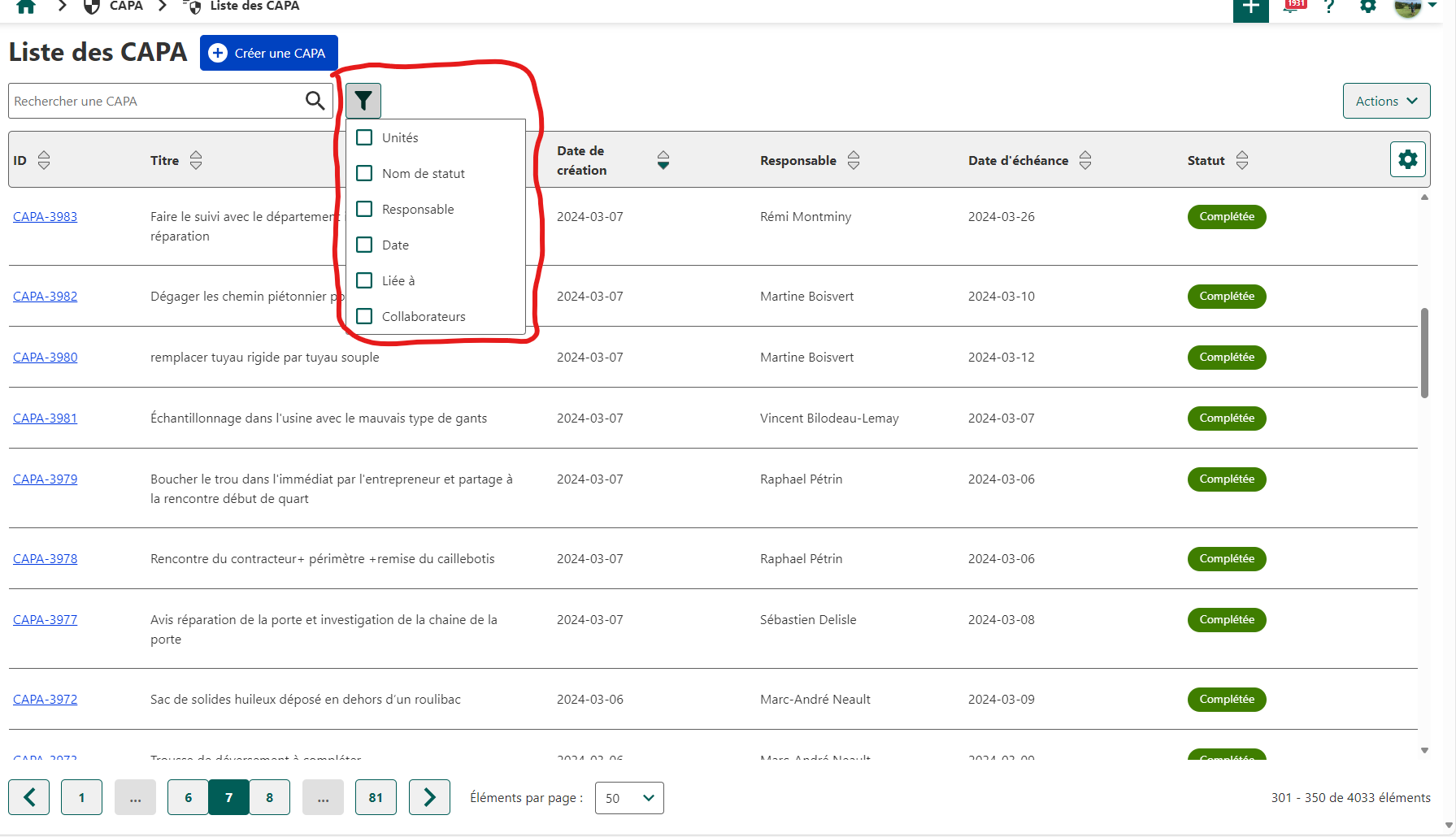Open the Actions dropdown
Viewport: 1456px width, 837px height.
(1386, 101)
